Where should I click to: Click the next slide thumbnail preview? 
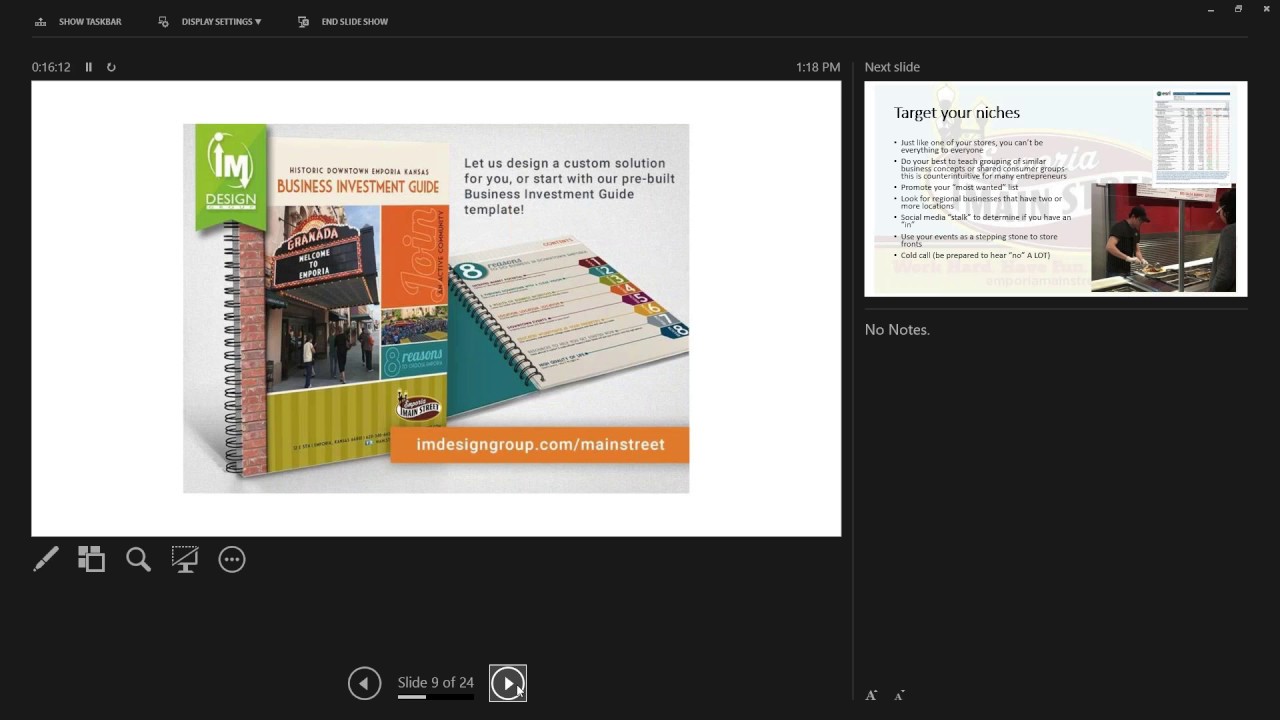pos(1056,189)
